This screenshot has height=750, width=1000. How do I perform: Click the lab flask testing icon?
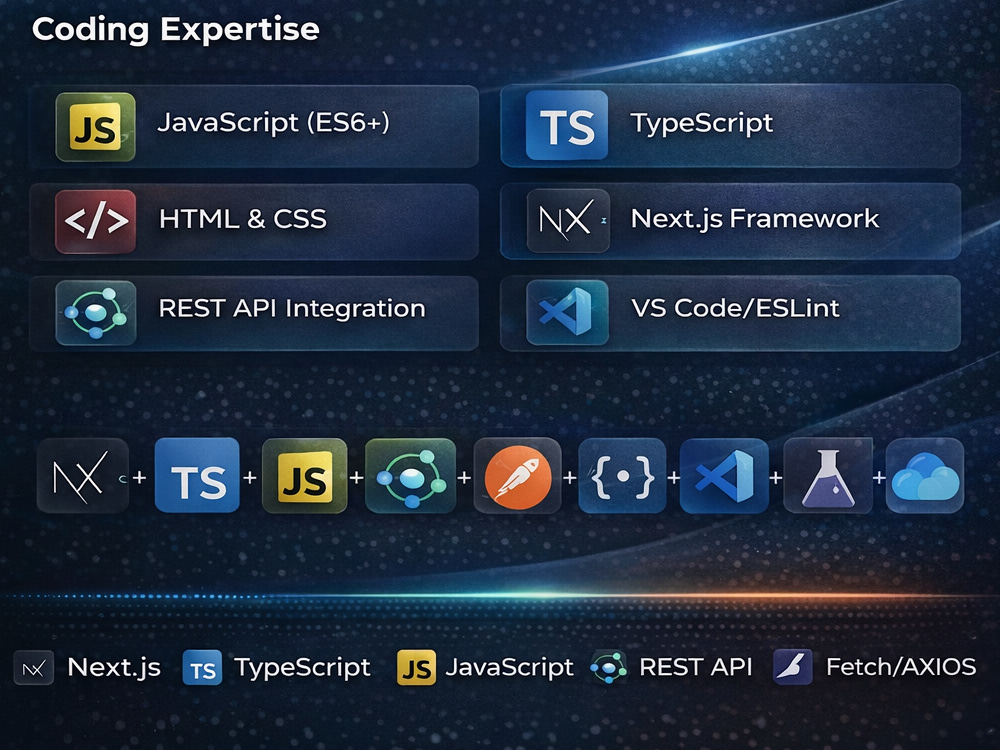828,476
